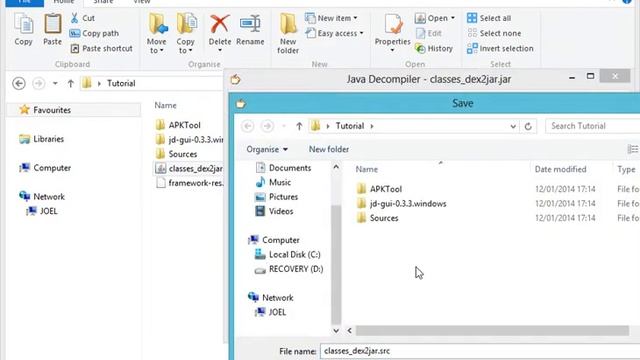640x360 pixels.
Task: Select Sources folder in Save dialog list
Action: click(x=378, y=218)
